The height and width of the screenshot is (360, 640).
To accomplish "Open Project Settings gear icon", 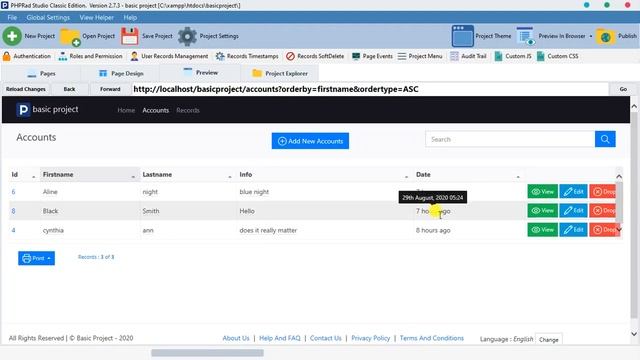I will coord(187,36).
